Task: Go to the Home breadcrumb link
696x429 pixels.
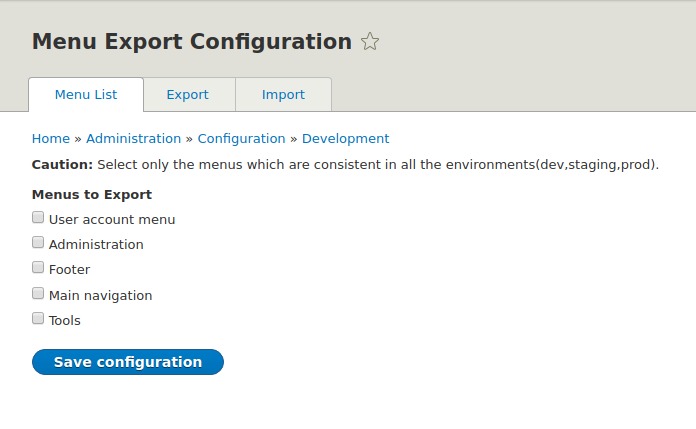Action: (51, 139)
